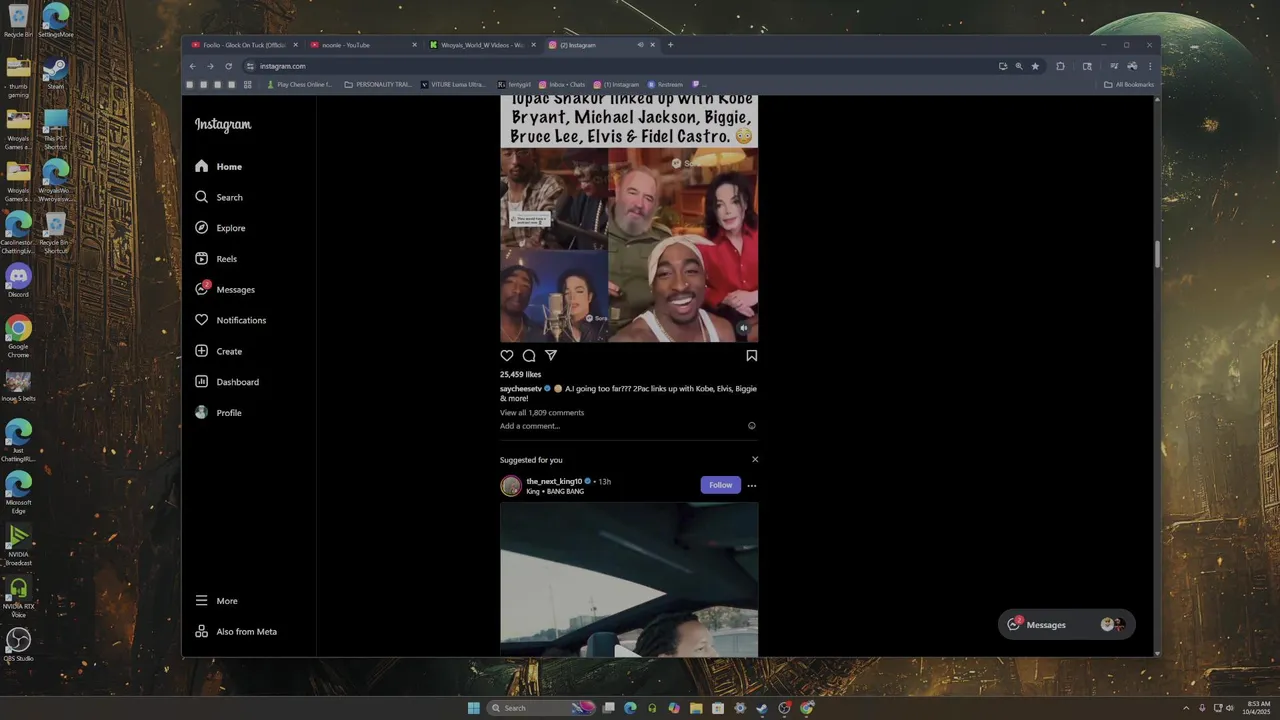Open the Chrome three-dot menu
Viewport: 1280px width, 720px height.
1150,66
